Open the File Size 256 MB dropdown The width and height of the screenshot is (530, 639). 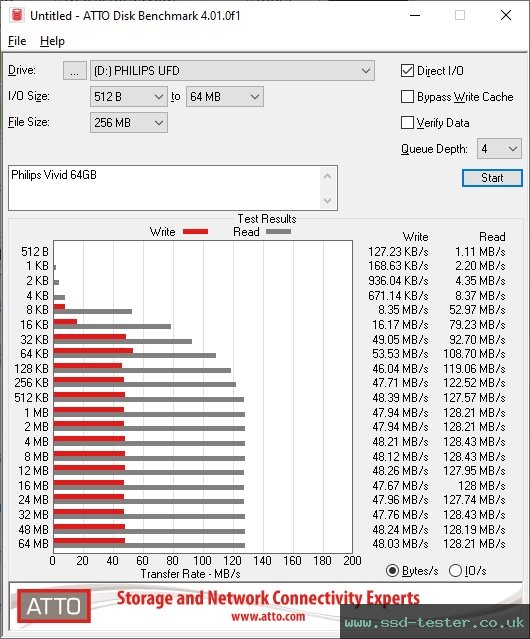pyautogui.click(x=129, y=123)
